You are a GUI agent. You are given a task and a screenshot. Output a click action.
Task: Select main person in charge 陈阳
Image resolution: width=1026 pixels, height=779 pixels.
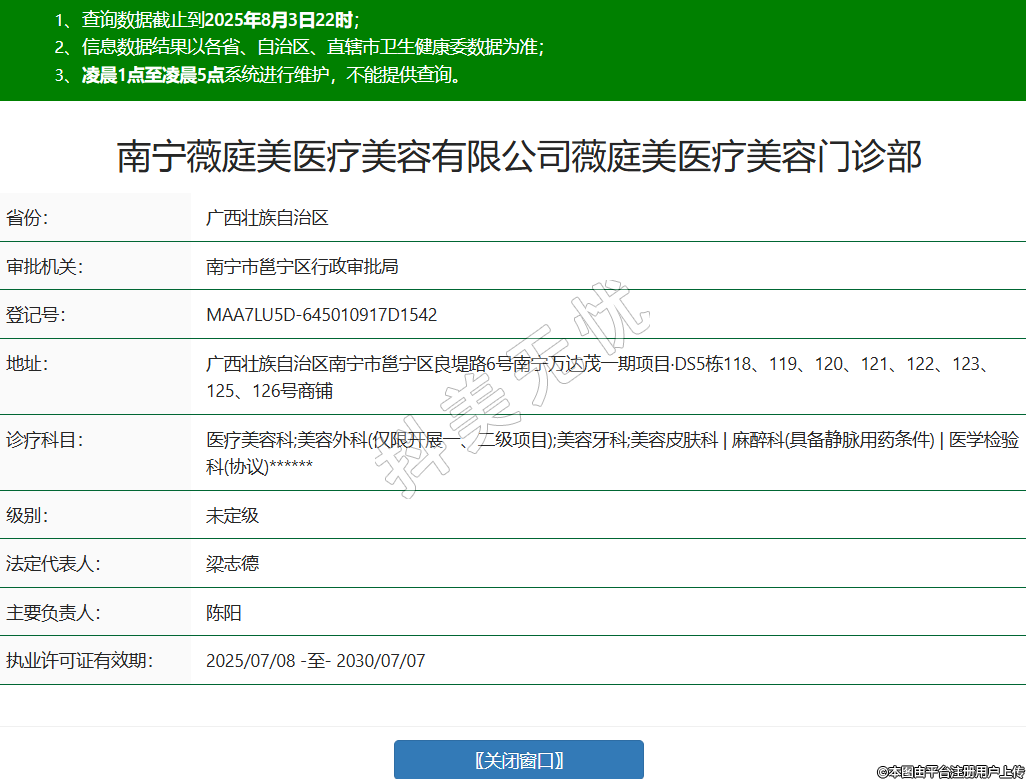click(x=224, y=613)
